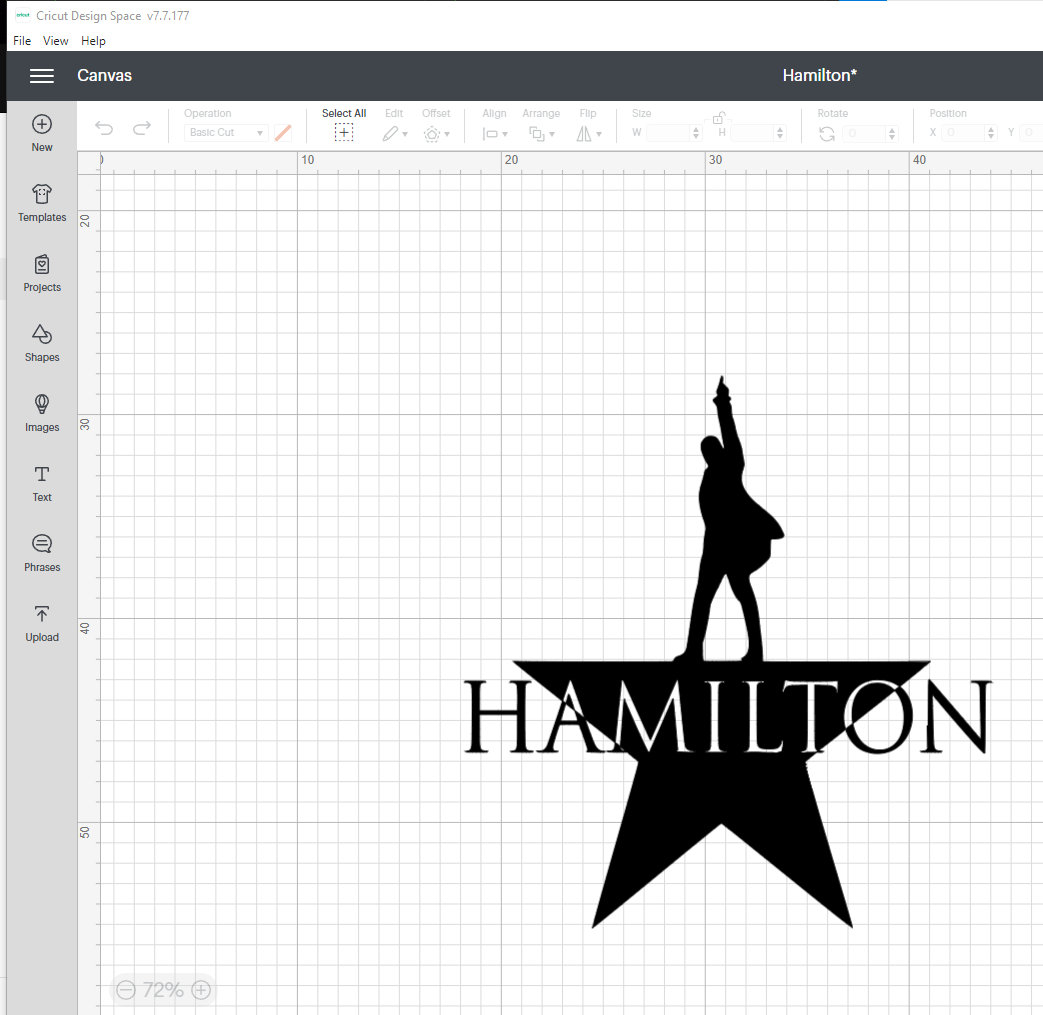
Task: Click the material color swatch
Action: click(x=283, y=132)
